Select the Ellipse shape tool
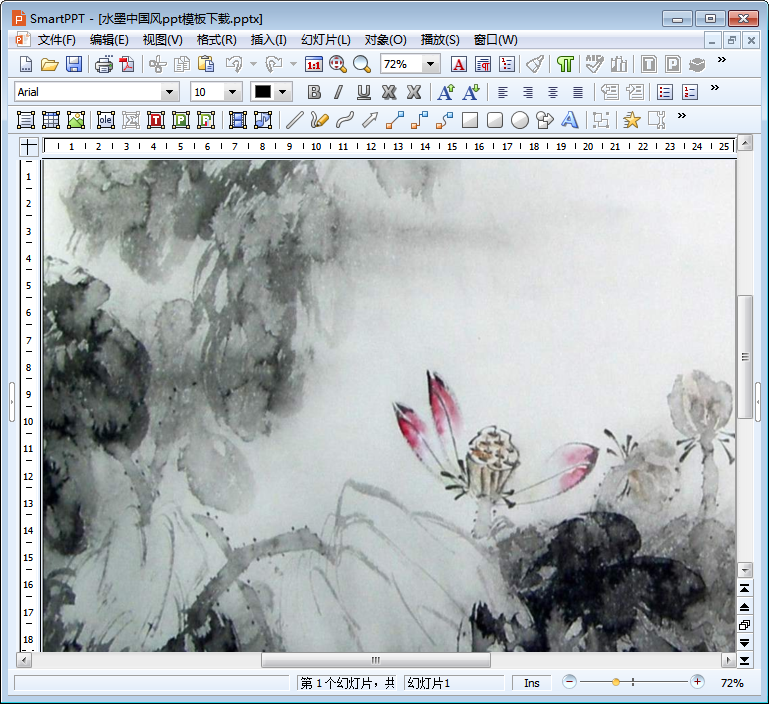 coord(520,120)
